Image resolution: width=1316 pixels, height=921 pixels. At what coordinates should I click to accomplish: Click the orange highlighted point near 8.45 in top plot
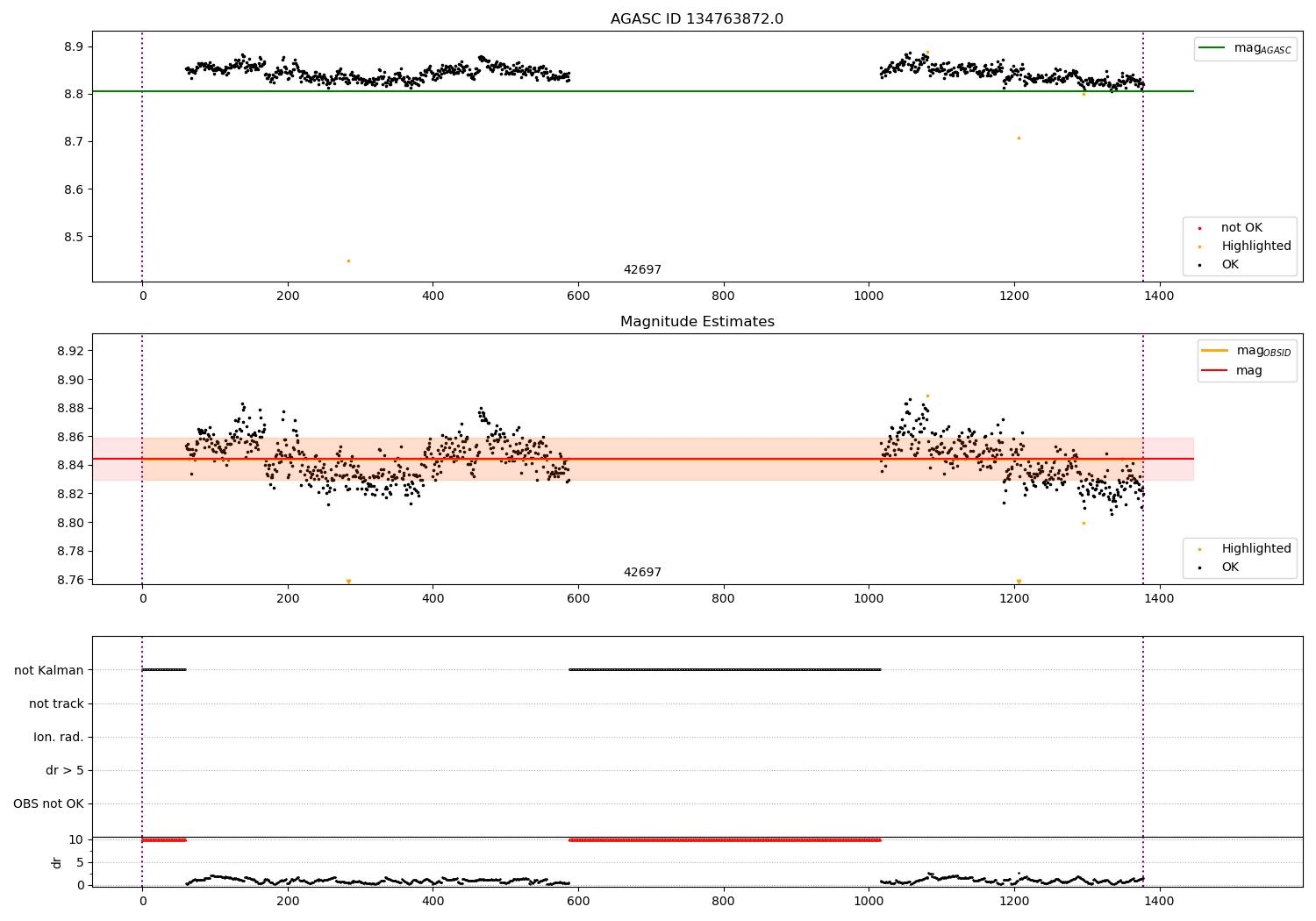pyautogui.click(x=348, y=261)
